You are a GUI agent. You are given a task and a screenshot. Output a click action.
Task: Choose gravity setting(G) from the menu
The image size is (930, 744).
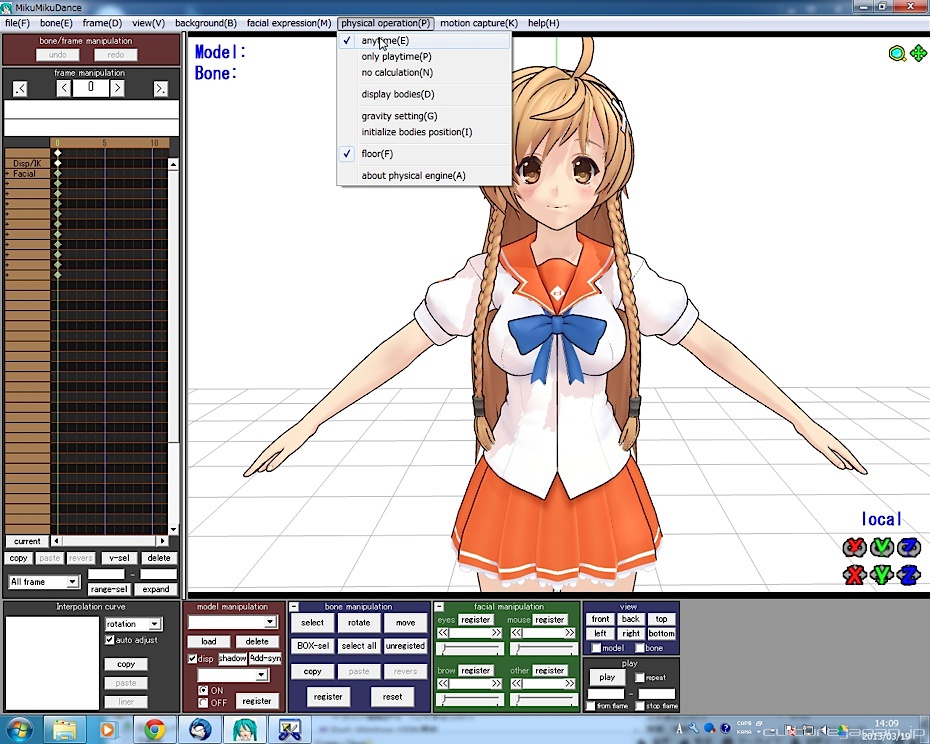[399, 116]
